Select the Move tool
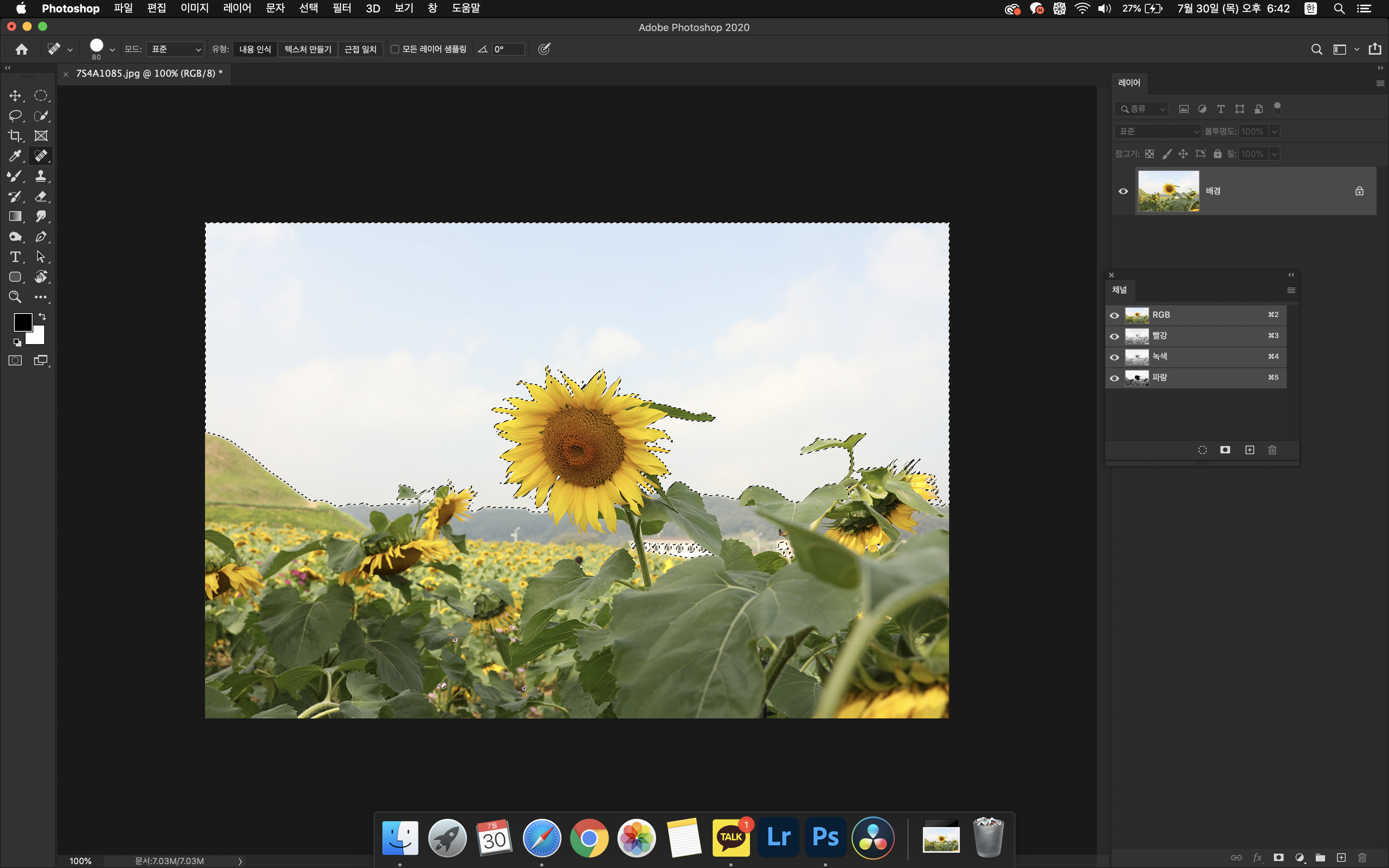1389x868 pixels. coord(15,96)
